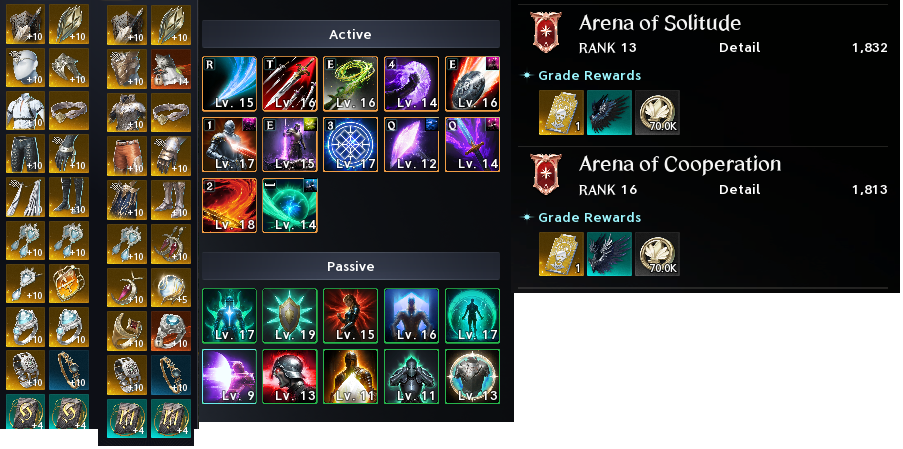Click the golden shield passive Lv. 19

click(290, 316)
